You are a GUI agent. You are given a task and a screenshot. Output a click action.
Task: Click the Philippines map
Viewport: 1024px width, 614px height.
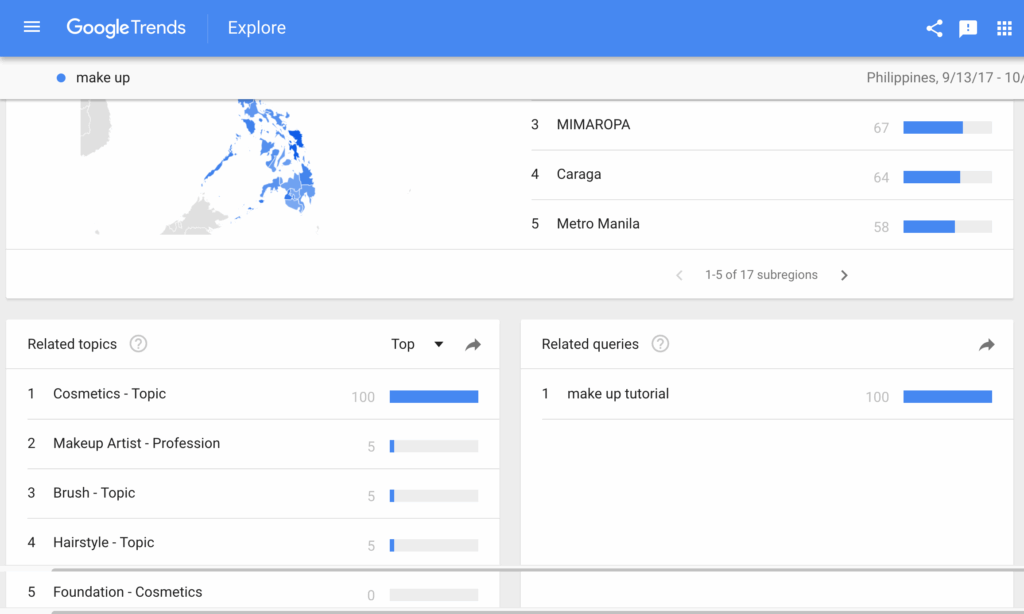[x=270, y=160]
